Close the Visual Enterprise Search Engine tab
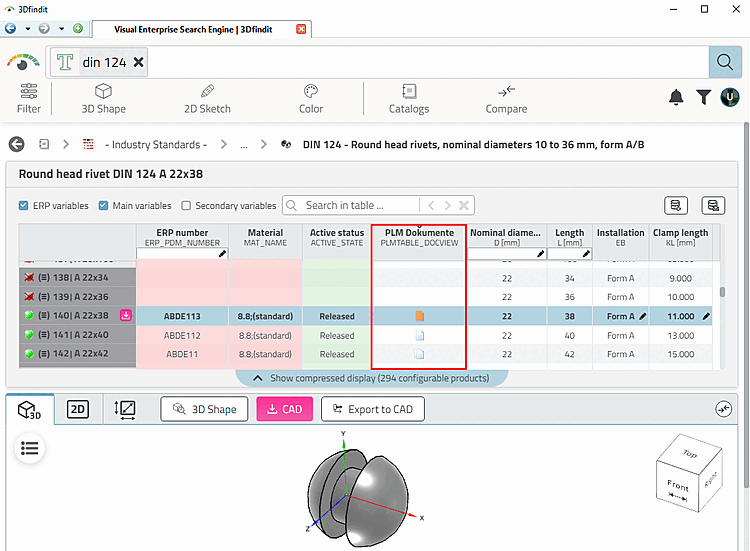The height and width of the screenshot is (551, 750). (301, 29)
